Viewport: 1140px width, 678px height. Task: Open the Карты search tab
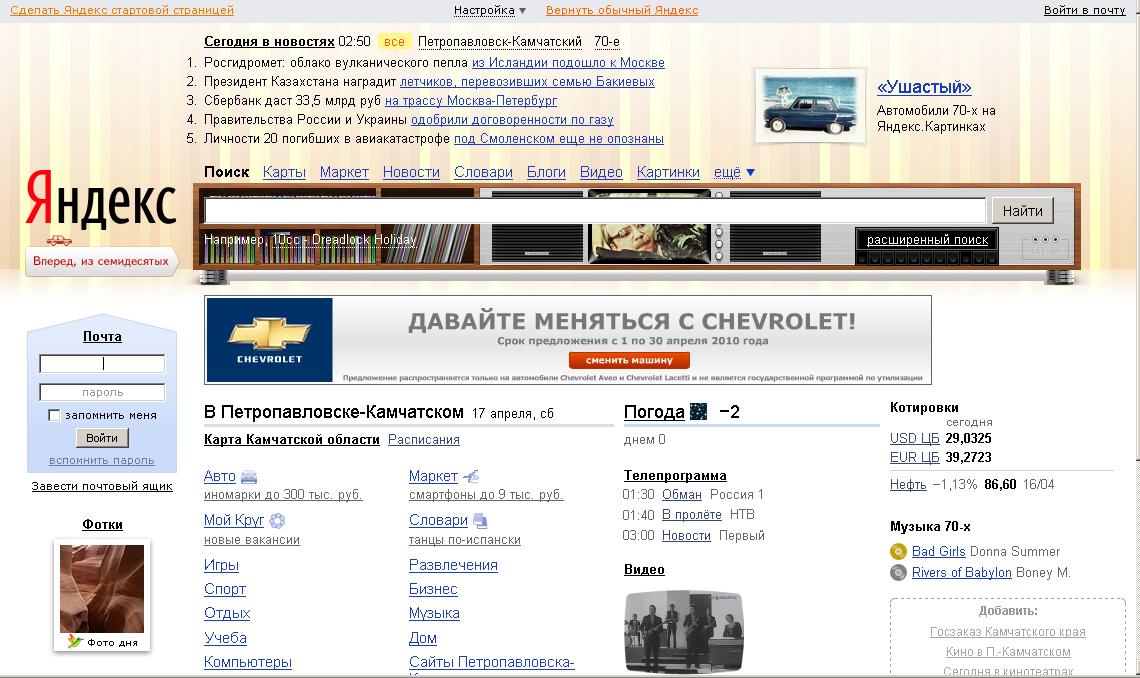tap(284, 172)
